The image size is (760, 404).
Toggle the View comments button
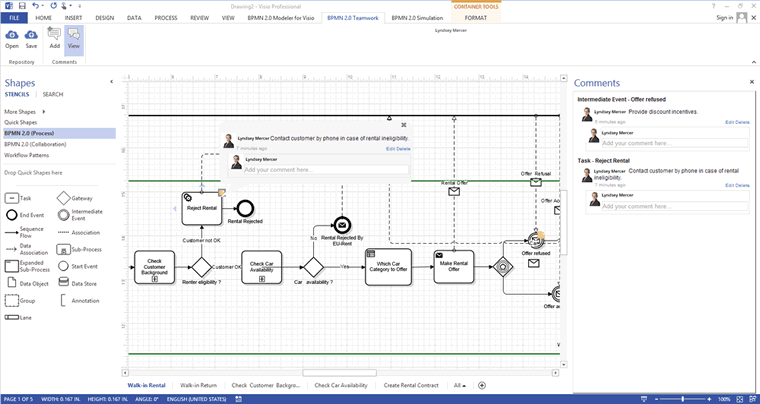point(74,39)
